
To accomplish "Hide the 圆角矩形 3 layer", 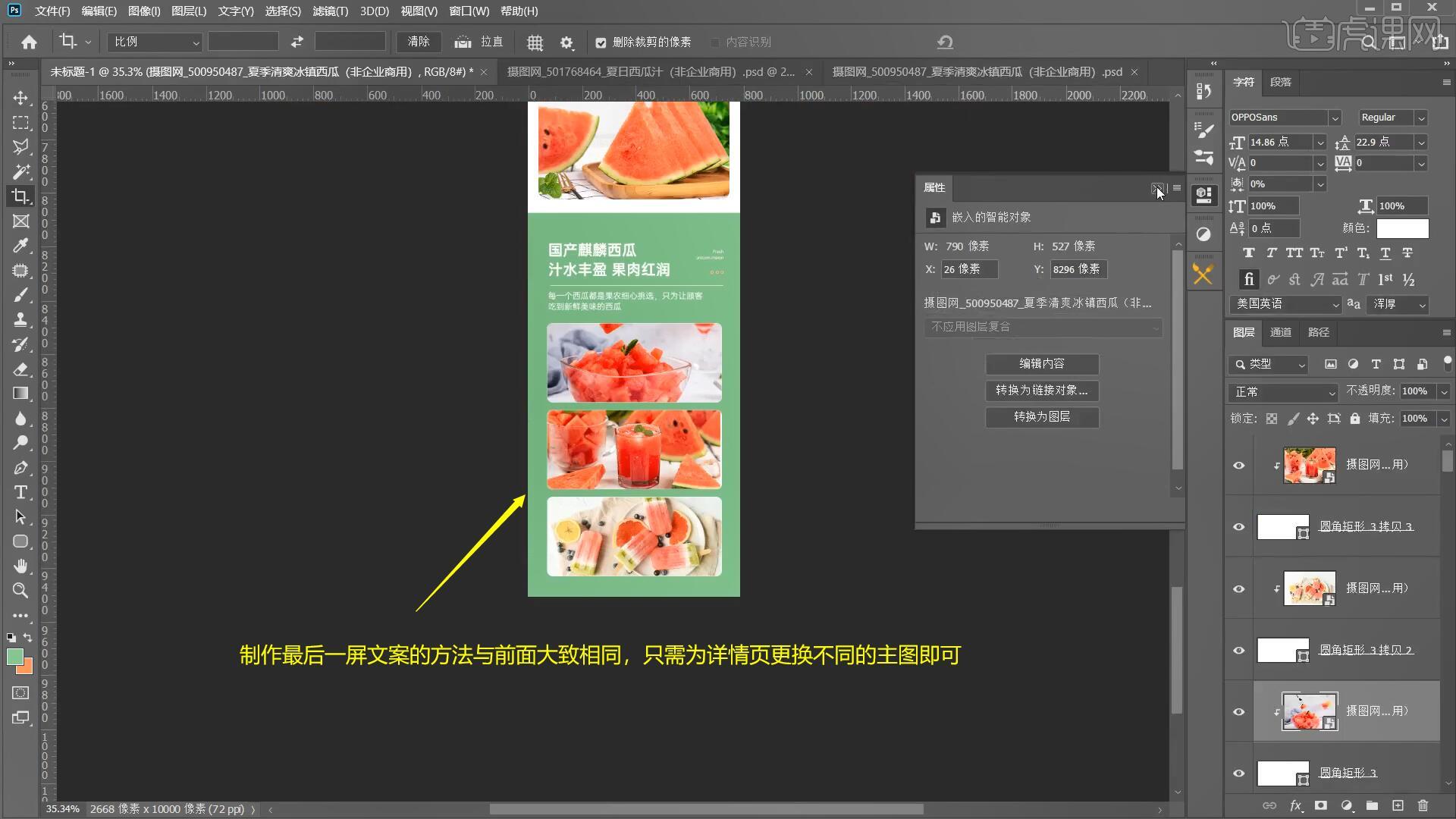I will [1238, 773].
